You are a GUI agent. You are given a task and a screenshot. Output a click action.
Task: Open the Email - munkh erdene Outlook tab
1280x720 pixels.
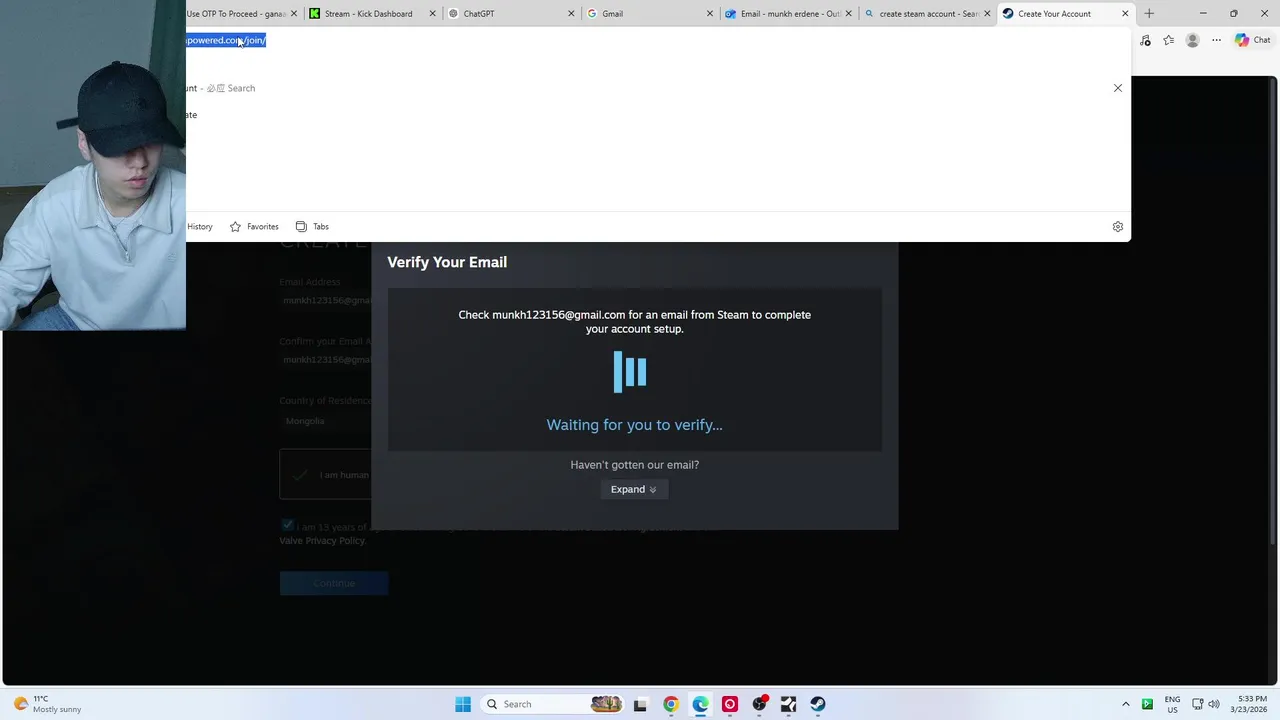click(x=787, y=14)
